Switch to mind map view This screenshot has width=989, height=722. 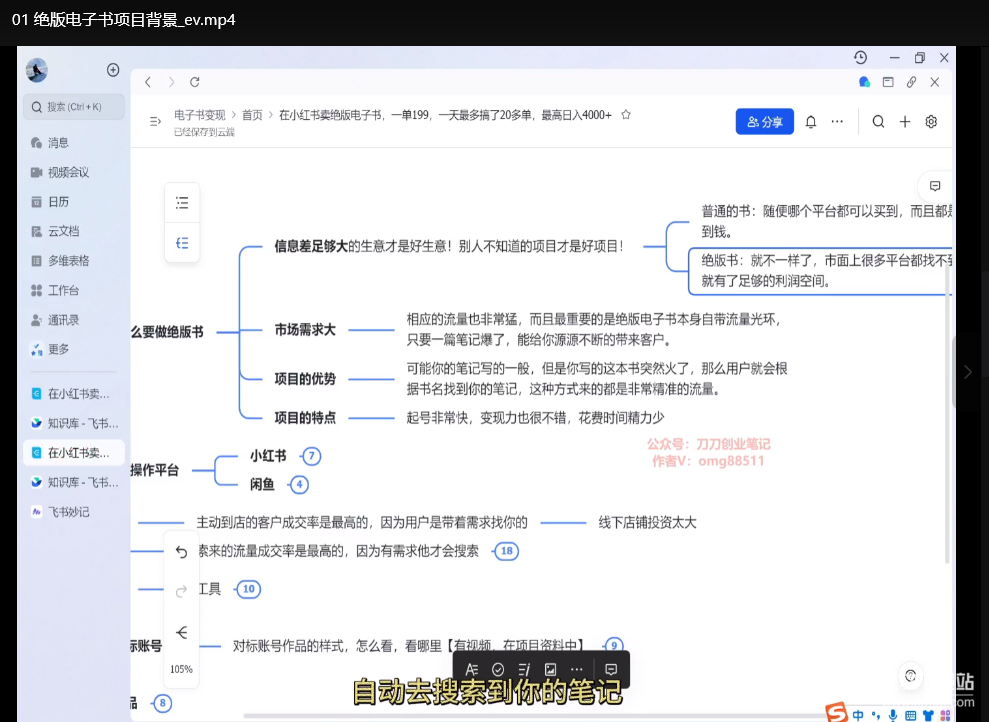[x=182, y=243]
